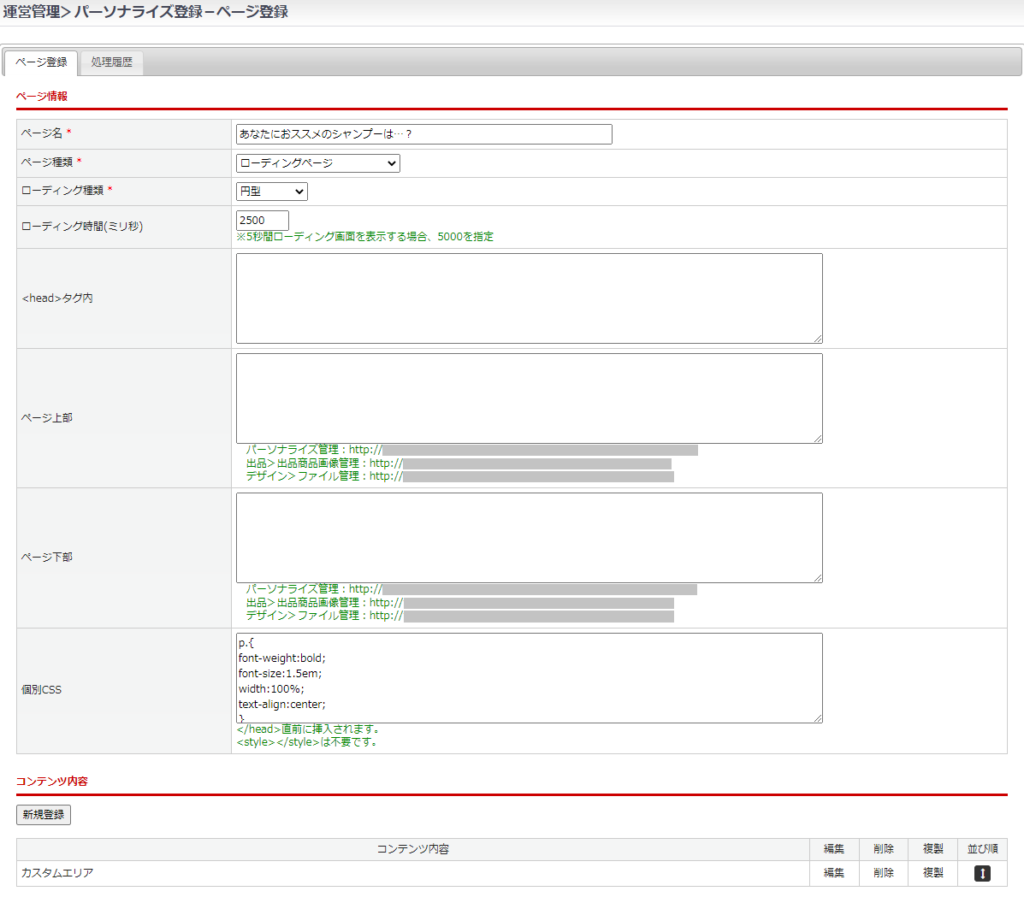Click 運営管理 in the page breadcrumb
The height and width of the screenshot is (897, 1024).
pos(31,11)
